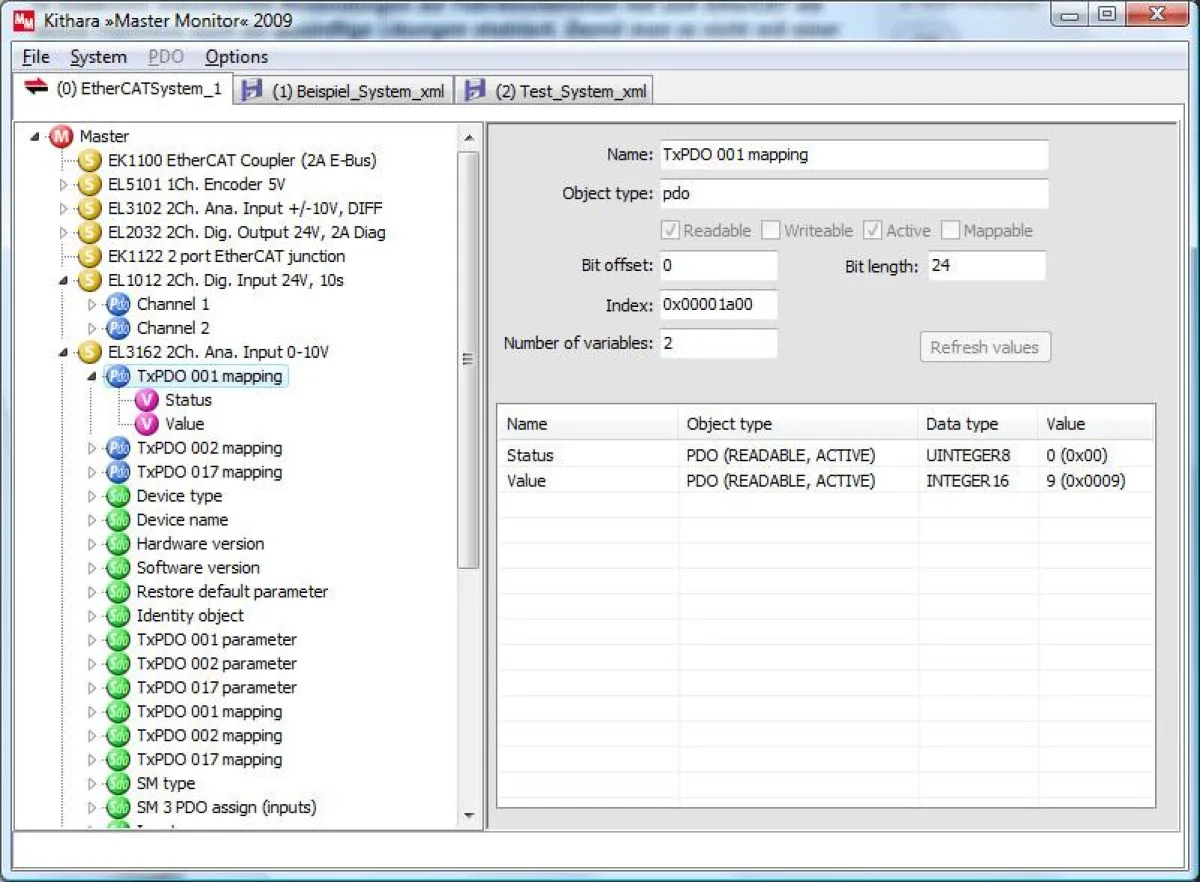The image size is (1200, 882).
Task: Expand the EL5101 Encoder 5V node
Action: click(64, 184)
